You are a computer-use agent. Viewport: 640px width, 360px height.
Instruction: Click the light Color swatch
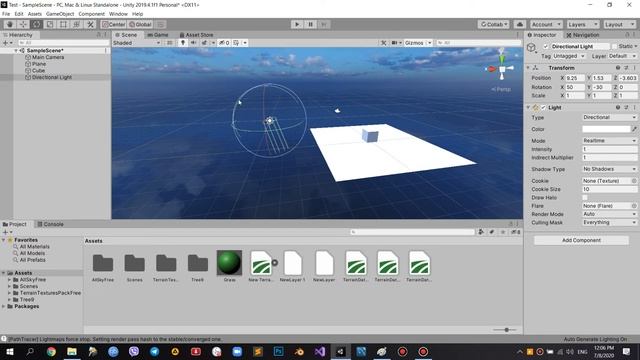[606, 129]
